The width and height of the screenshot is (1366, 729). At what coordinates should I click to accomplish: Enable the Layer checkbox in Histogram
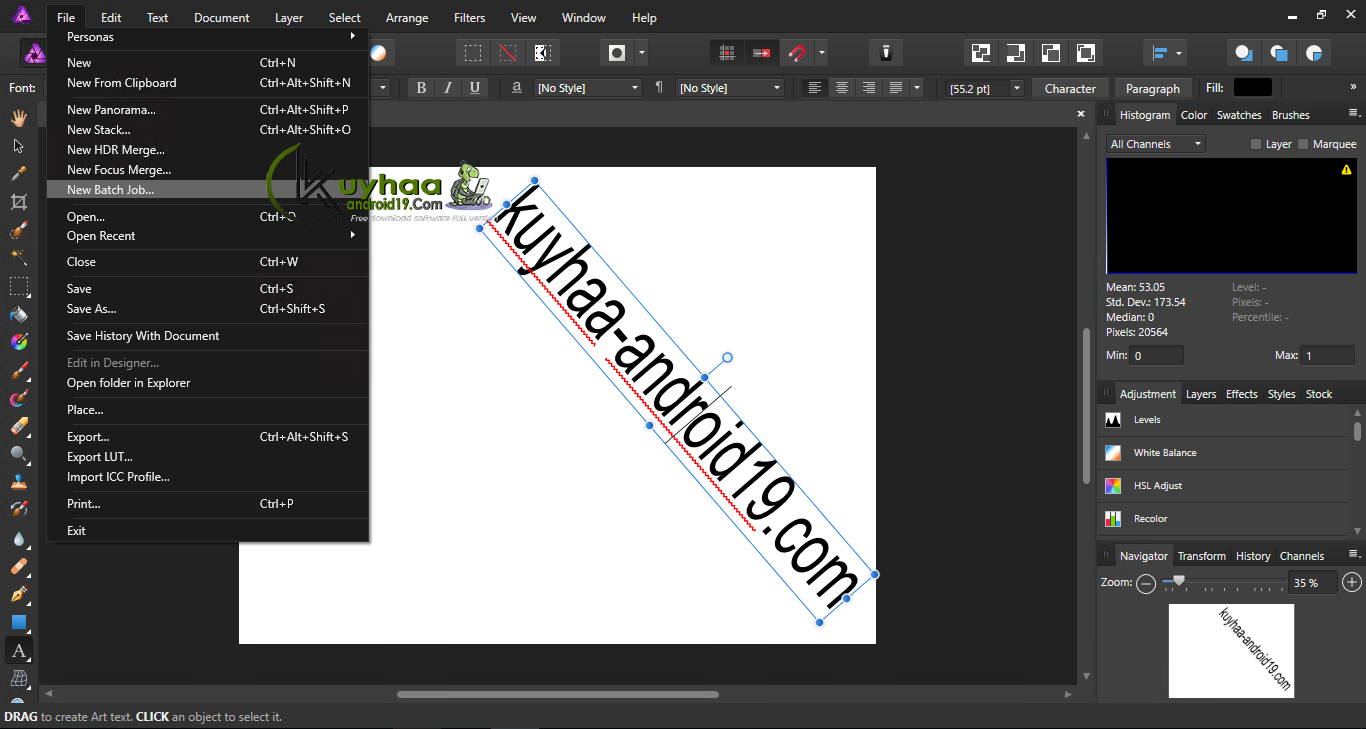(1256, 144)
